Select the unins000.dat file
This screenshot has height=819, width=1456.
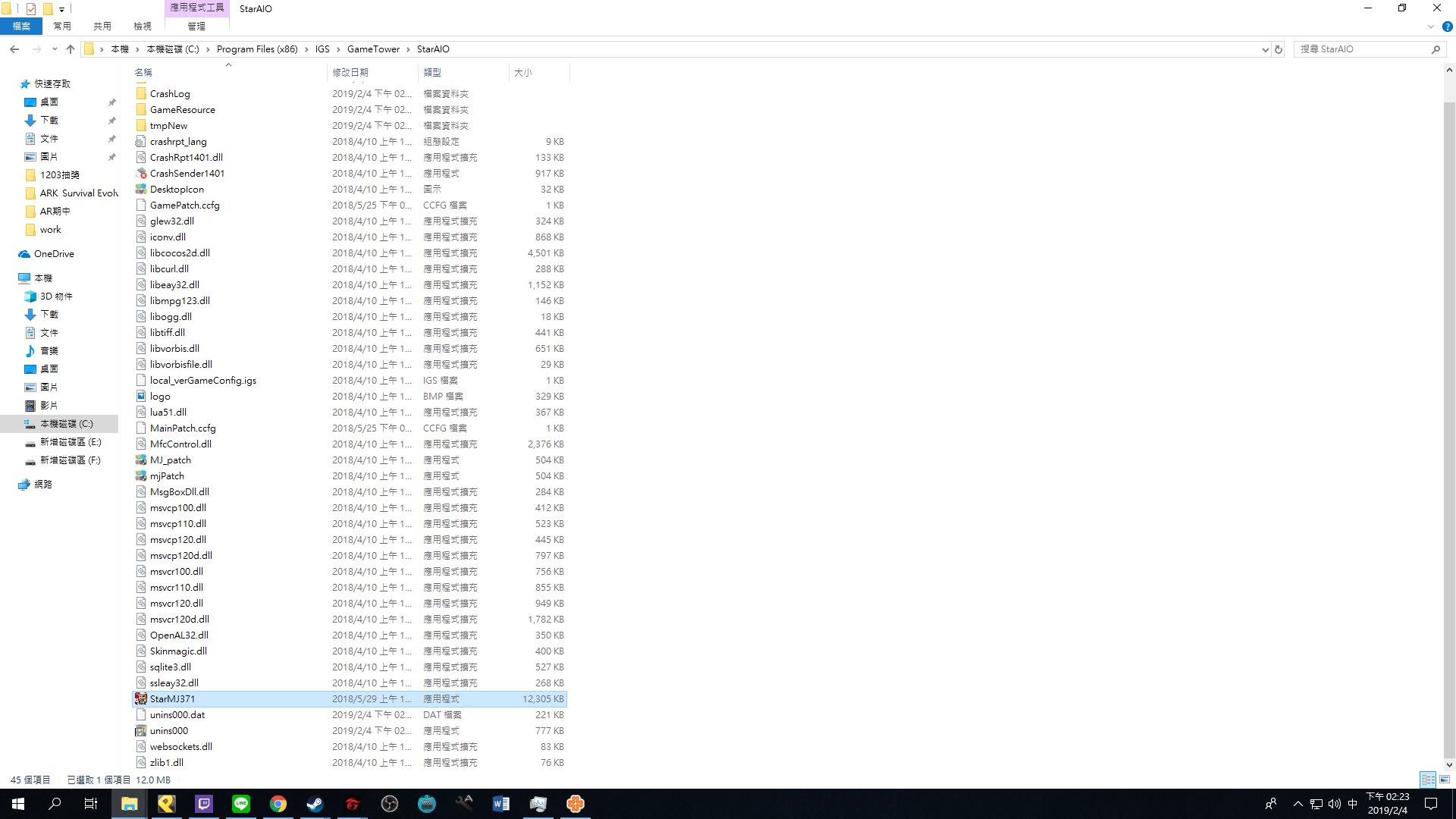tap(177, 714)
